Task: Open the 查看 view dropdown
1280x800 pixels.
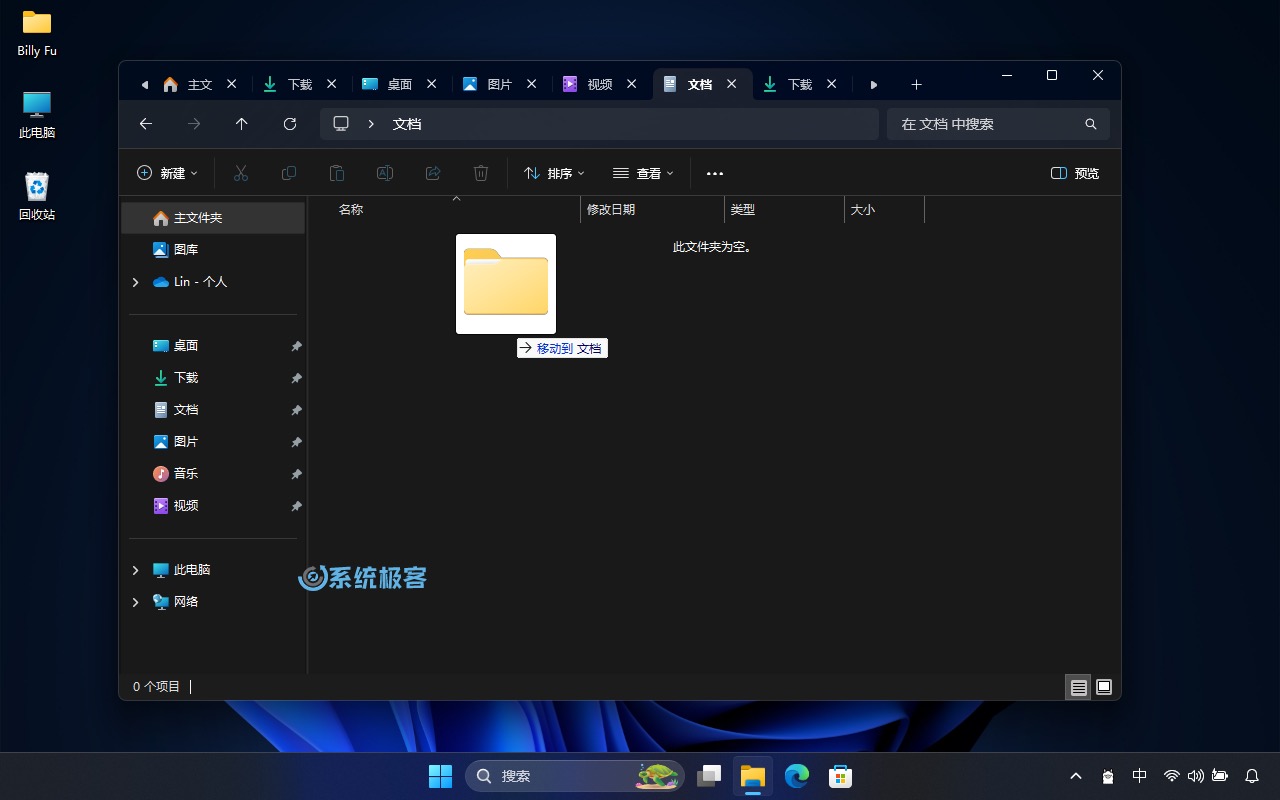Action: point(643,173)
